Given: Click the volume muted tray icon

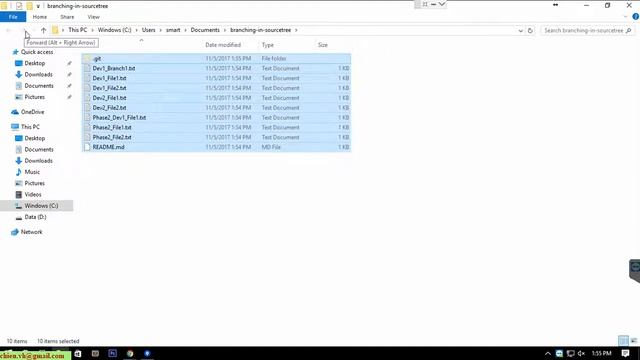Looking at the screenshot, I should tap(582, 353).
